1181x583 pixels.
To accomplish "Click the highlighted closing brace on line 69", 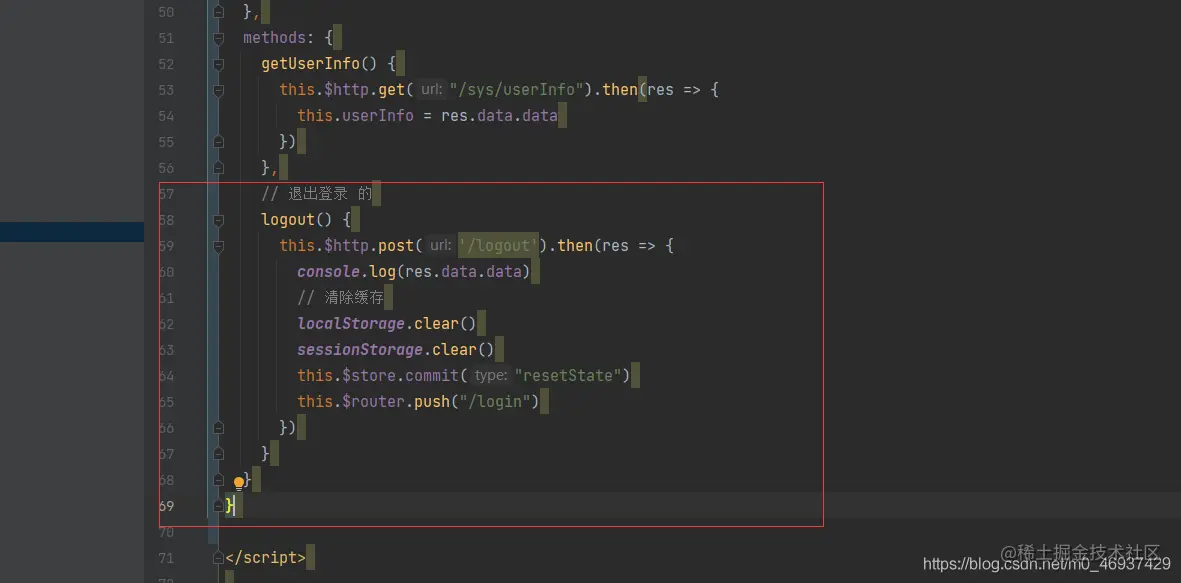I will tap(230, 505).
